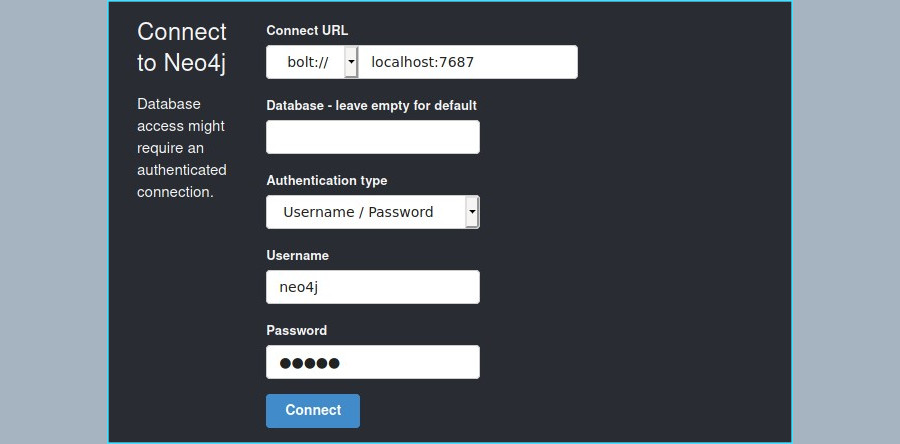Open the Username / Password authentication dropdown

[373, 212]
